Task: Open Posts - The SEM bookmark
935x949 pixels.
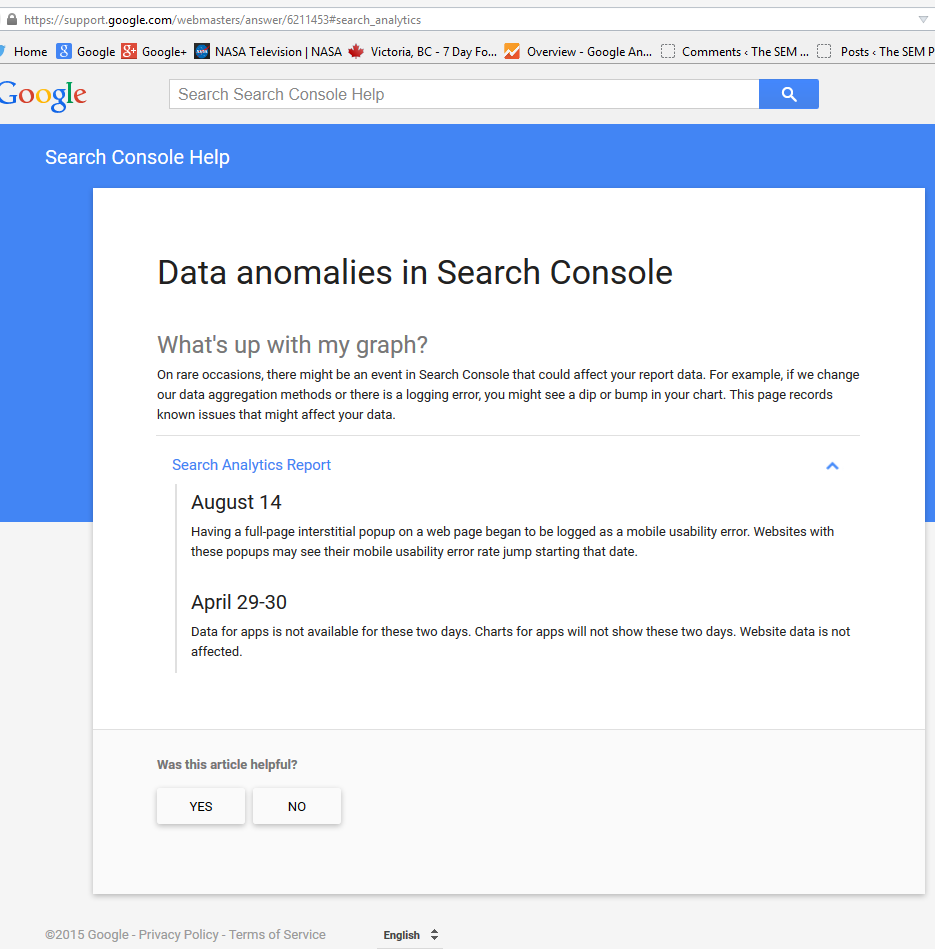Action: coord(877,51)
